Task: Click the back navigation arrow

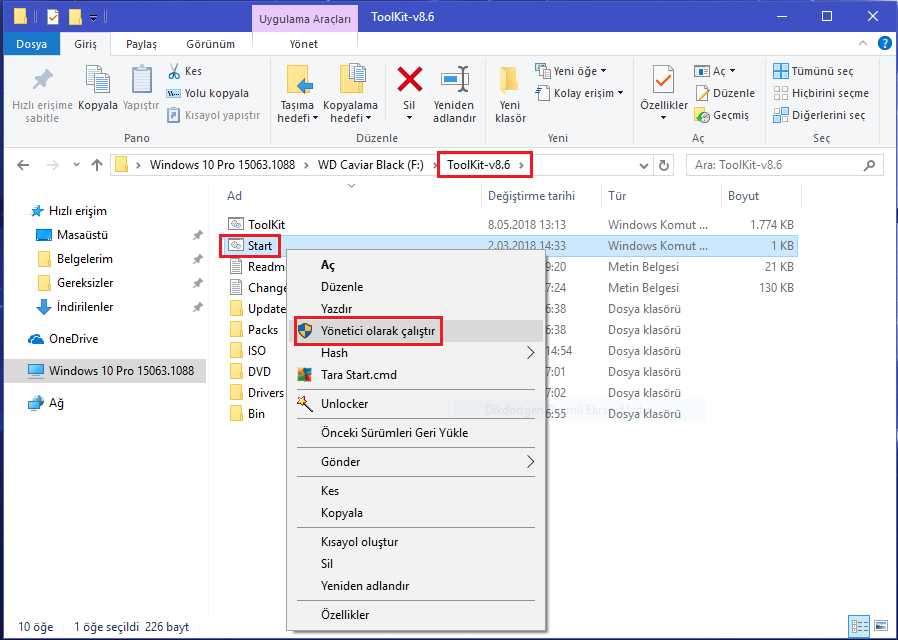Action: [23, 165]
